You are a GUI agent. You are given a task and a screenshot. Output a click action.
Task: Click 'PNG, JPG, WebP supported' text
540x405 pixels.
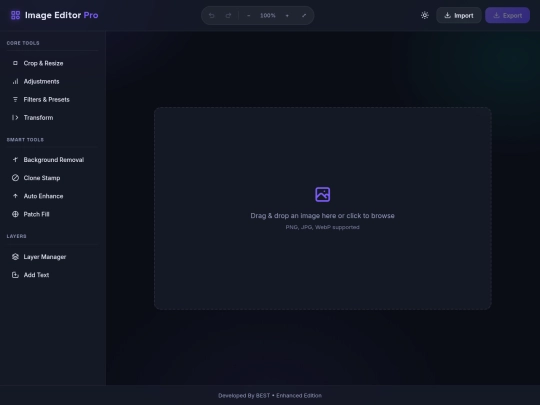coord(322,227)
